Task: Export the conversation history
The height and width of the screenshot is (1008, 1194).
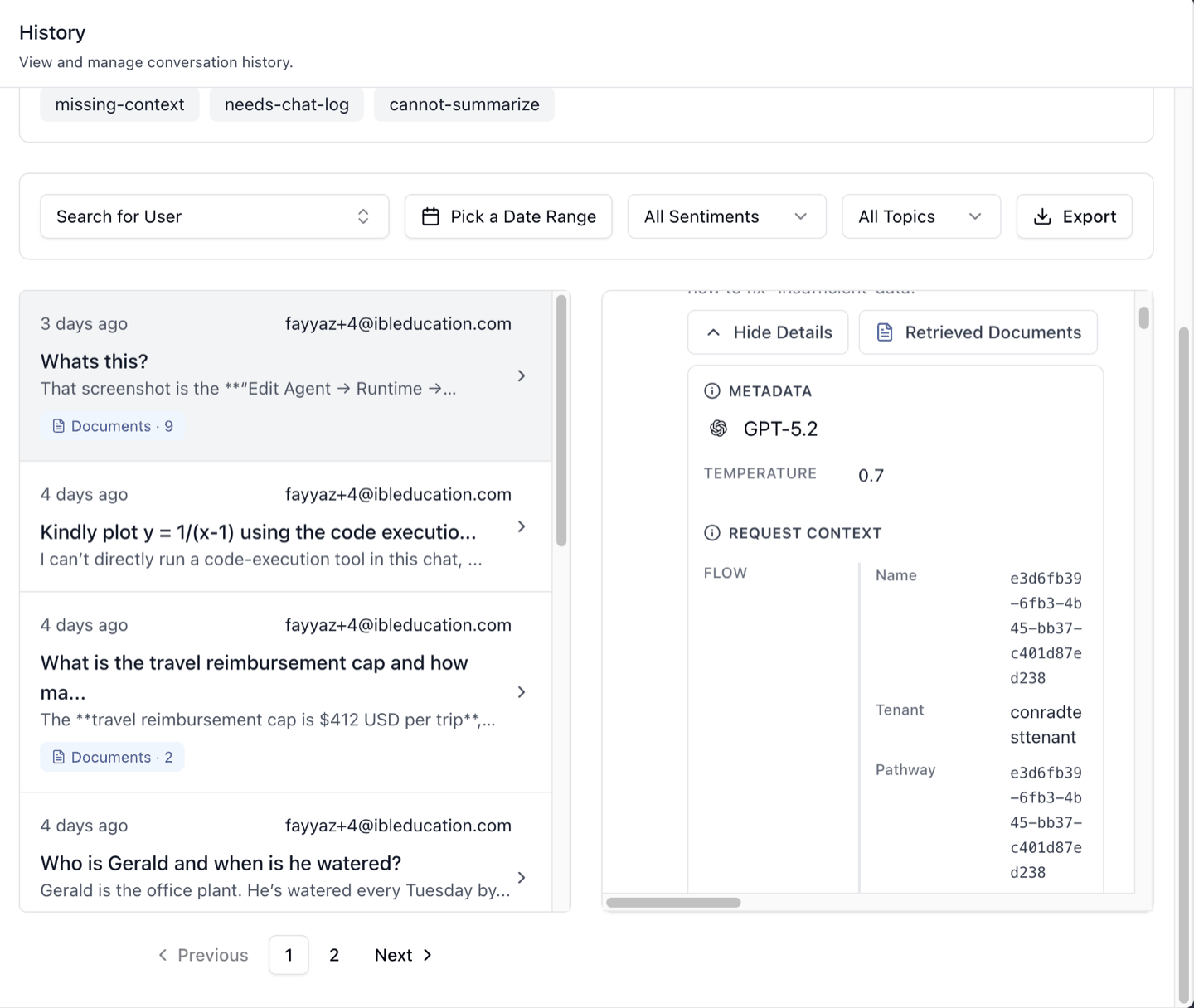Action: tap(1075, 216)
